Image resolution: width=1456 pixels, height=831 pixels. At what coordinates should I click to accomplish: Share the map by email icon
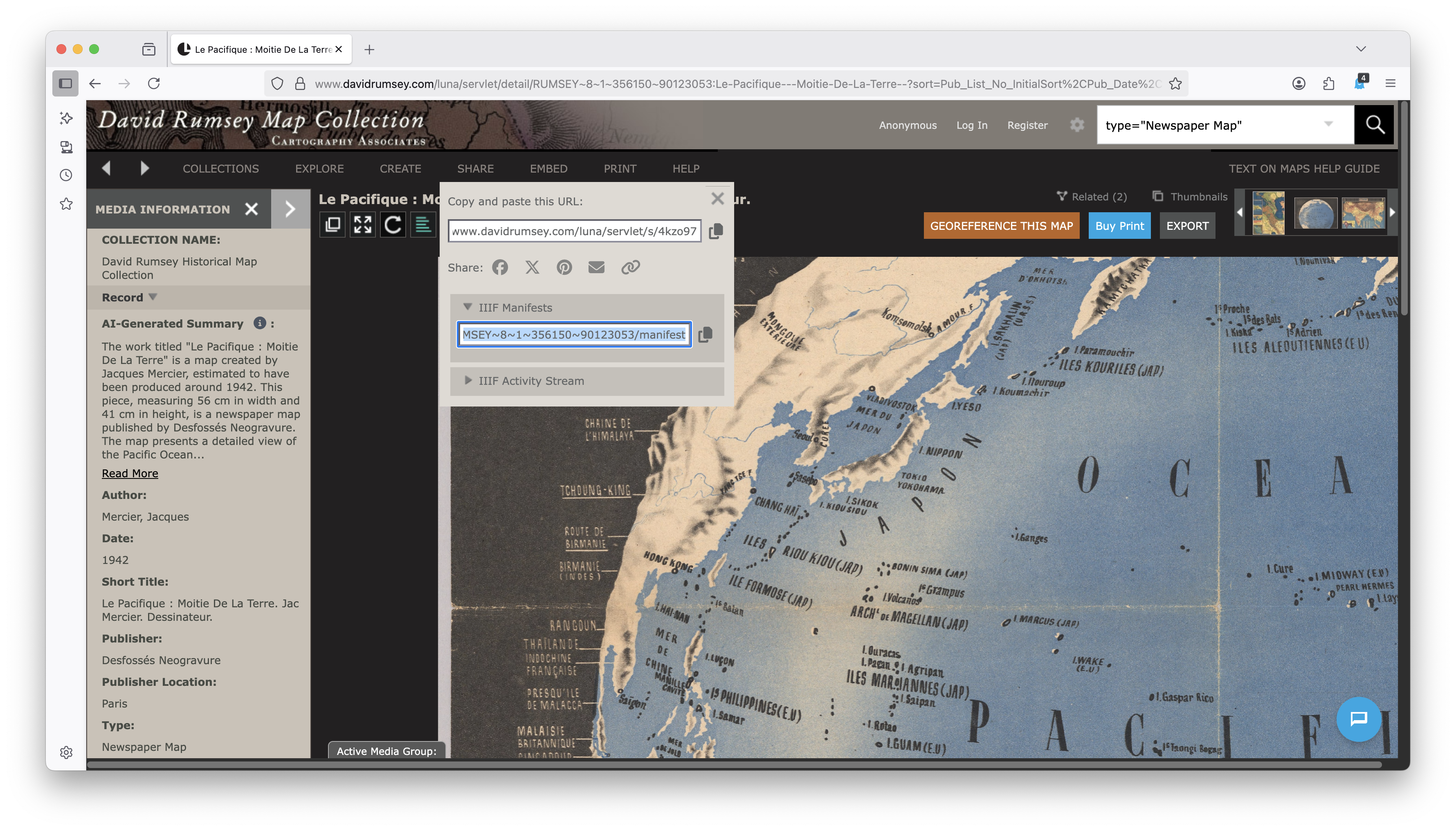click(596, 267)
